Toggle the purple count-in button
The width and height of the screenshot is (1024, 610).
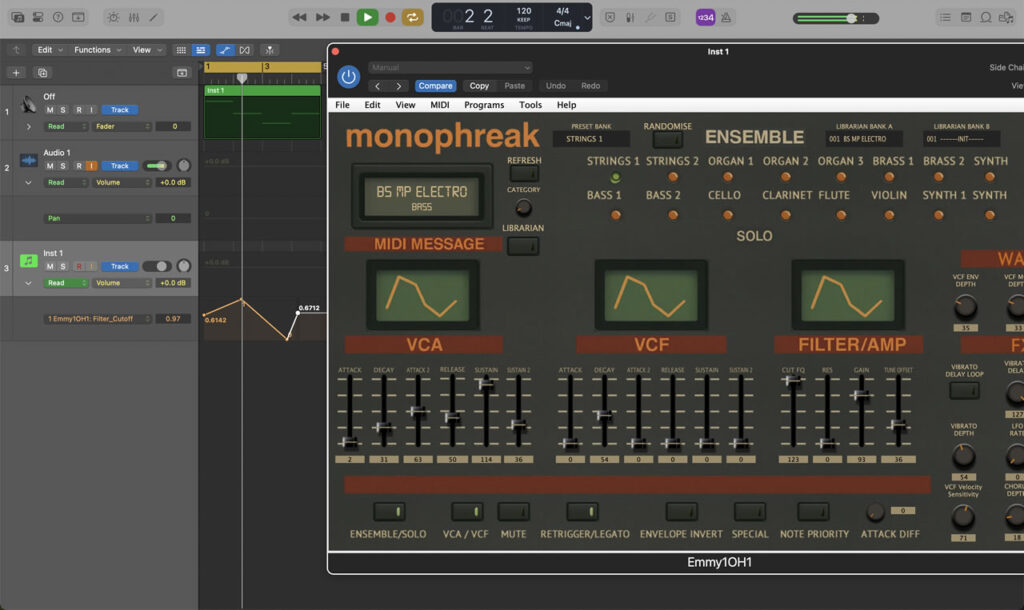pos(706,17)
